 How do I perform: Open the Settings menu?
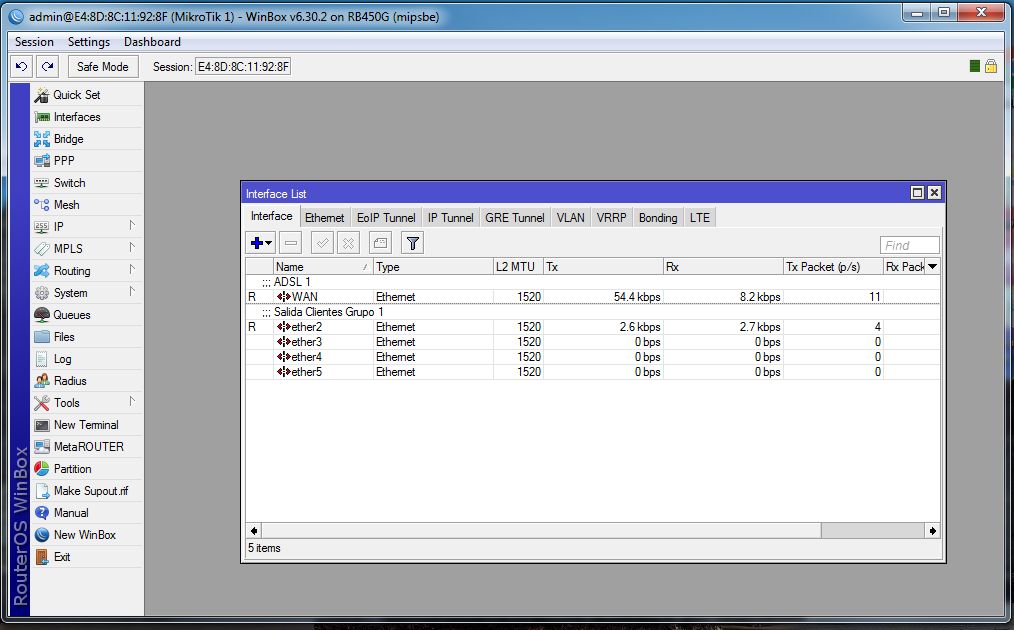pos(89,42)
